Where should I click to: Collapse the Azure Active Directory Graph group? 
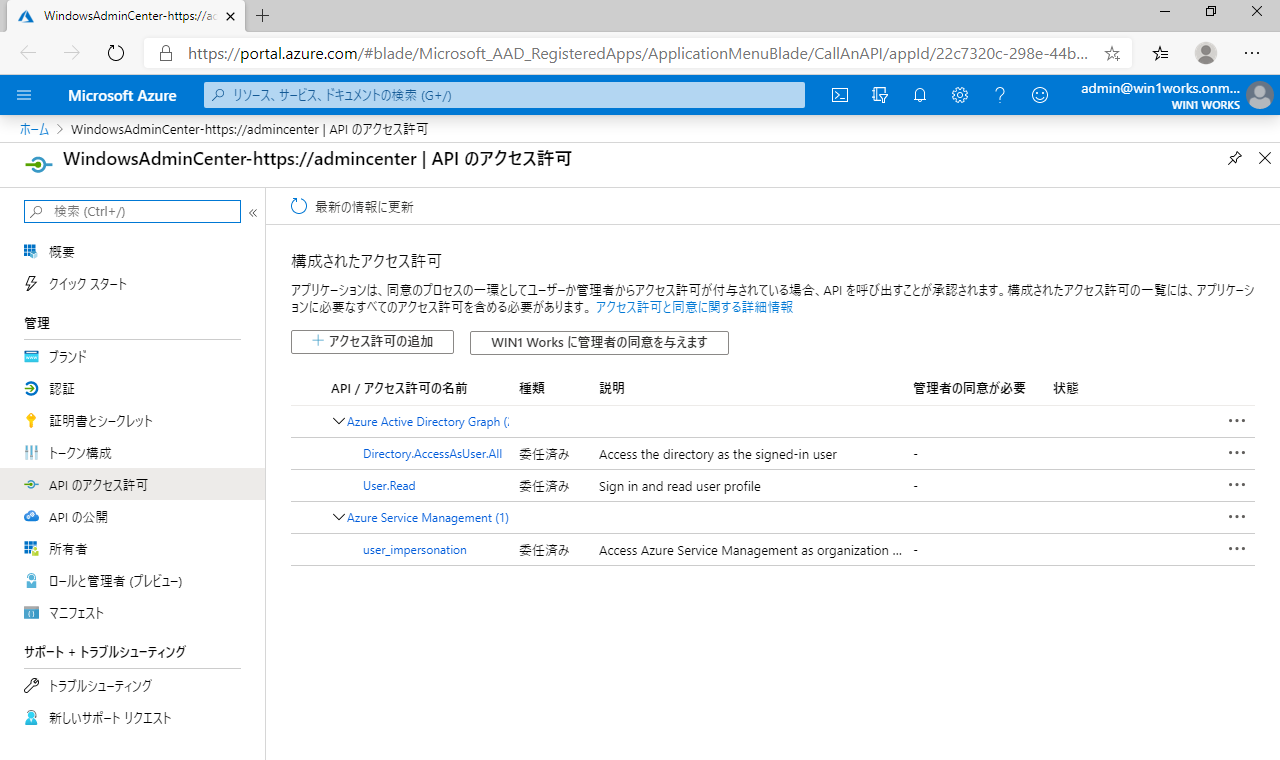338,421
